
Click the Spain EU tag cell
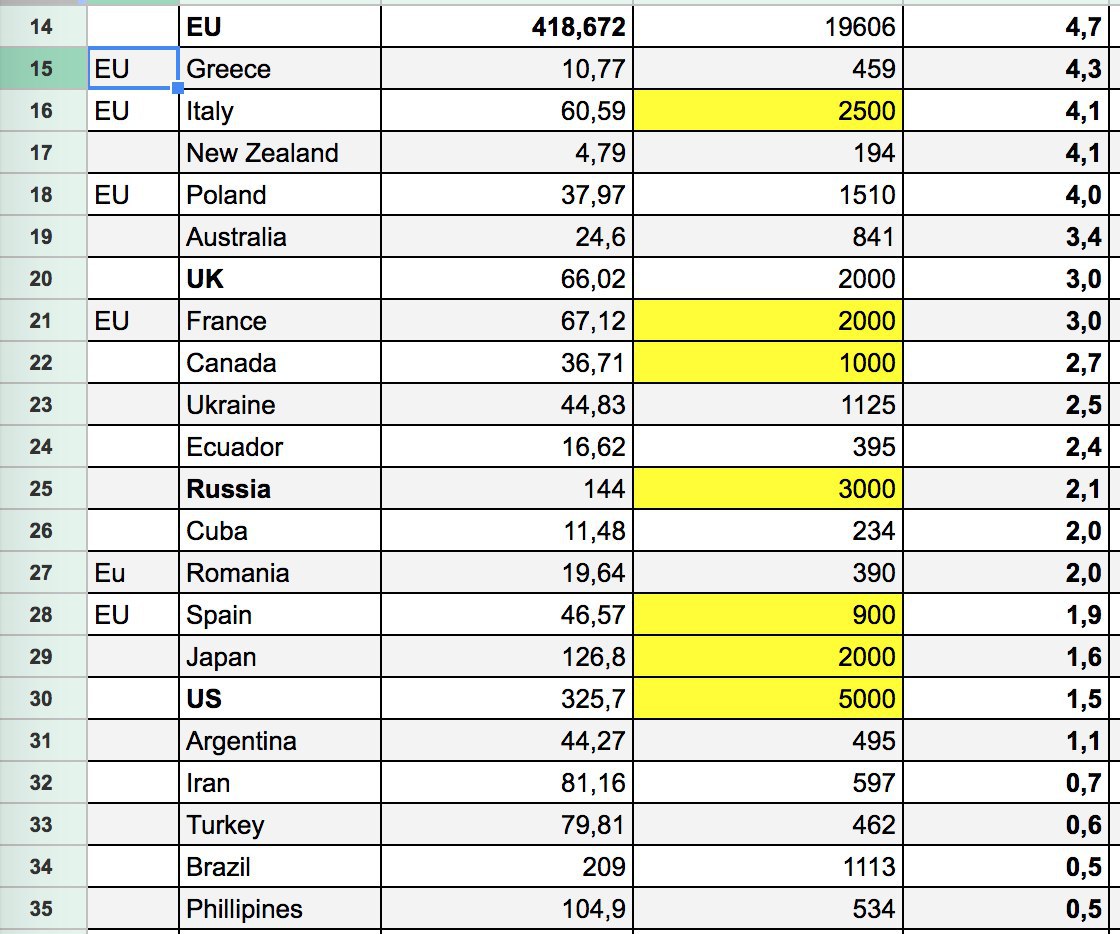[133, 615]
